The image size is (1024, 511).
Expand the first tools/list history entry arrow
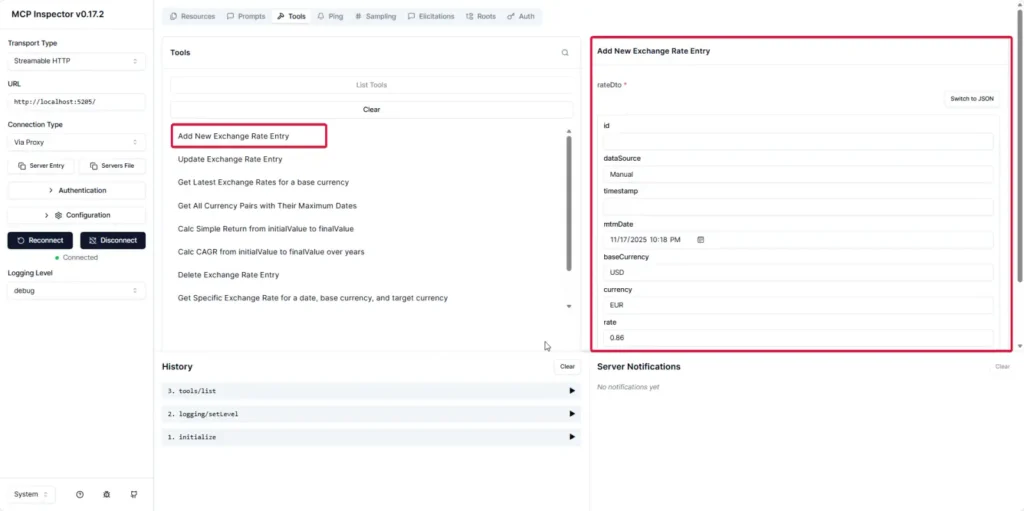(x=572, y=390)
